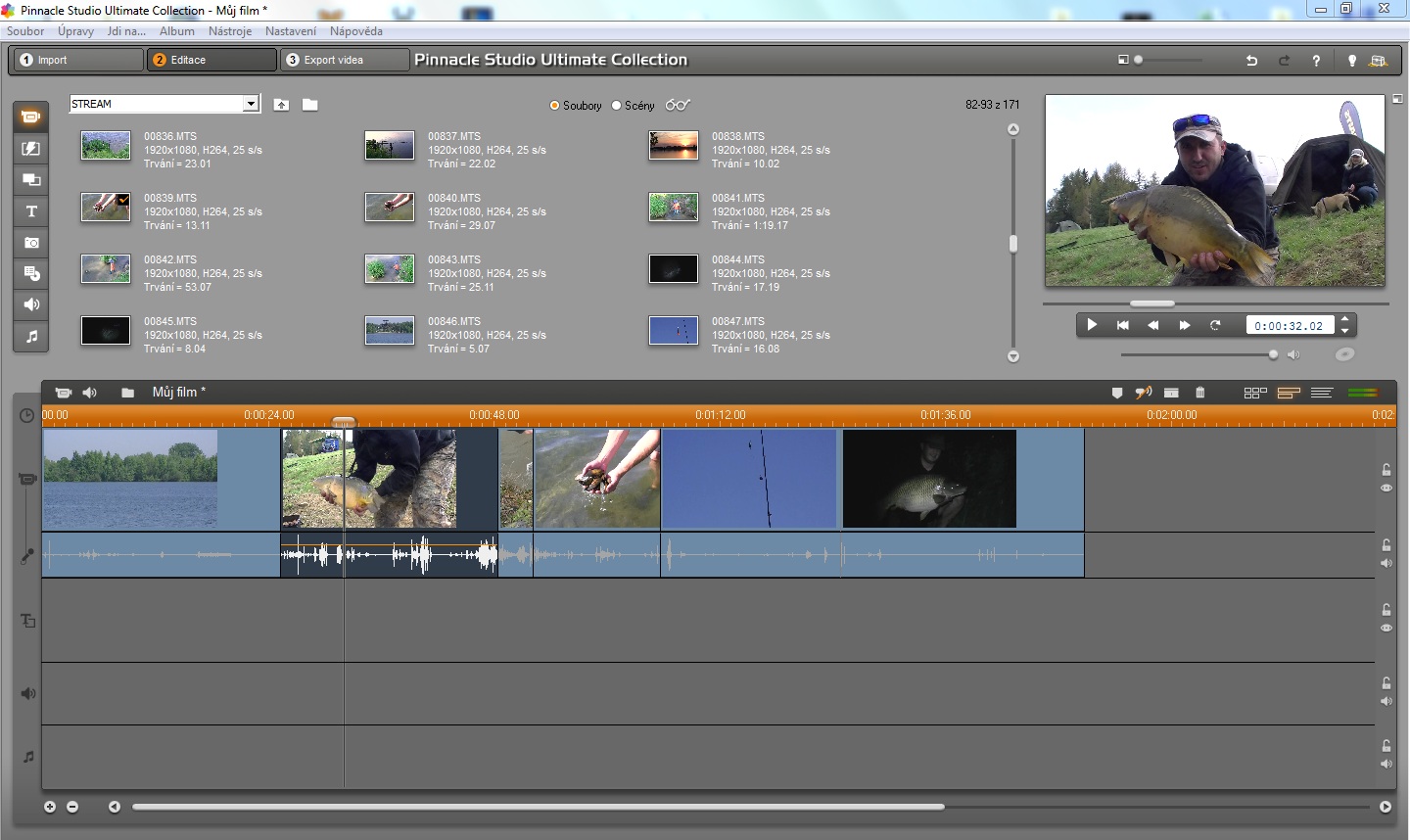Zoom in timeline with plus button
Image resolution: width=1410 pixels, height=840 pixels.
click(x=49, y=807)
